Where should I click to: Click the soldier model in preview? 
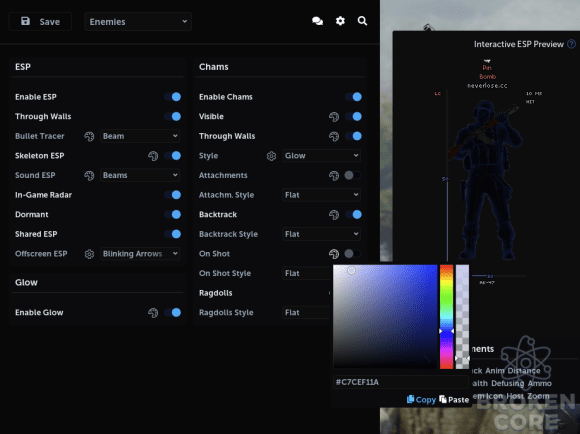click(485, 180)
